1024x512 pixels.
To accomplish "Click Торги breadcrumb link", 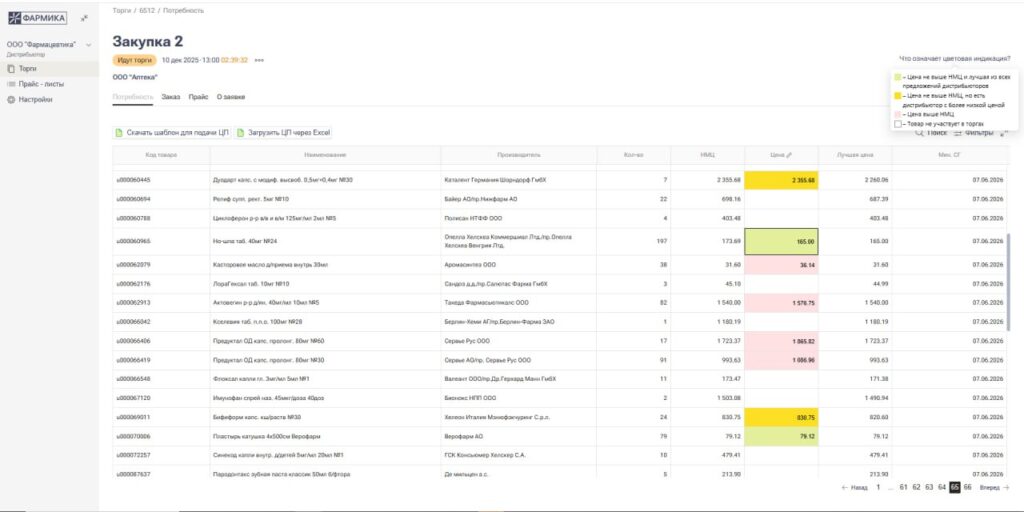I will coord(122,10).
